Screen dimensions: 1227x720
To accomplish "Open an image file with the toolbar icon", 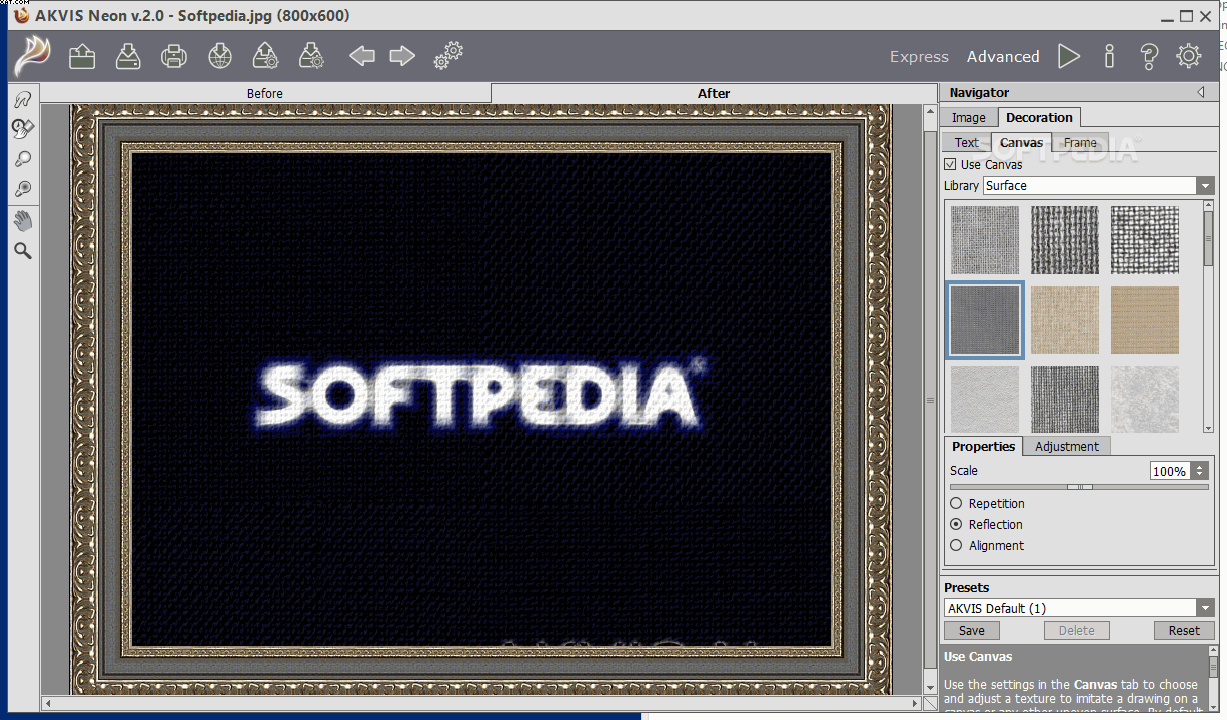I will [x=82, y=56].
